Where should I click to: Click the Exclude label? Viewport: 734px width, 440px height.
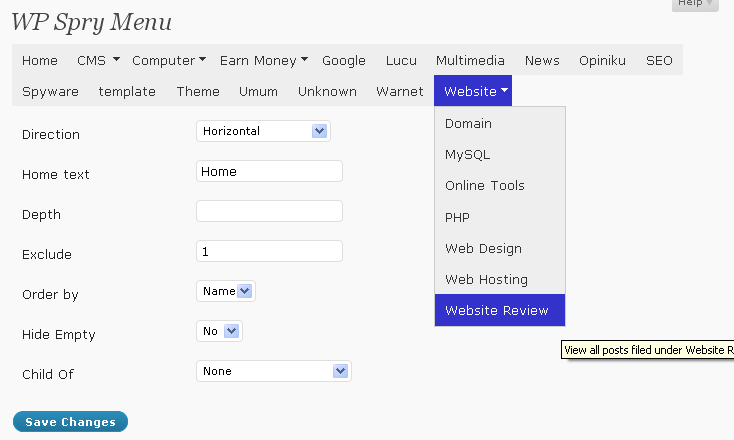pyautogui.click(x=47, y=254)
